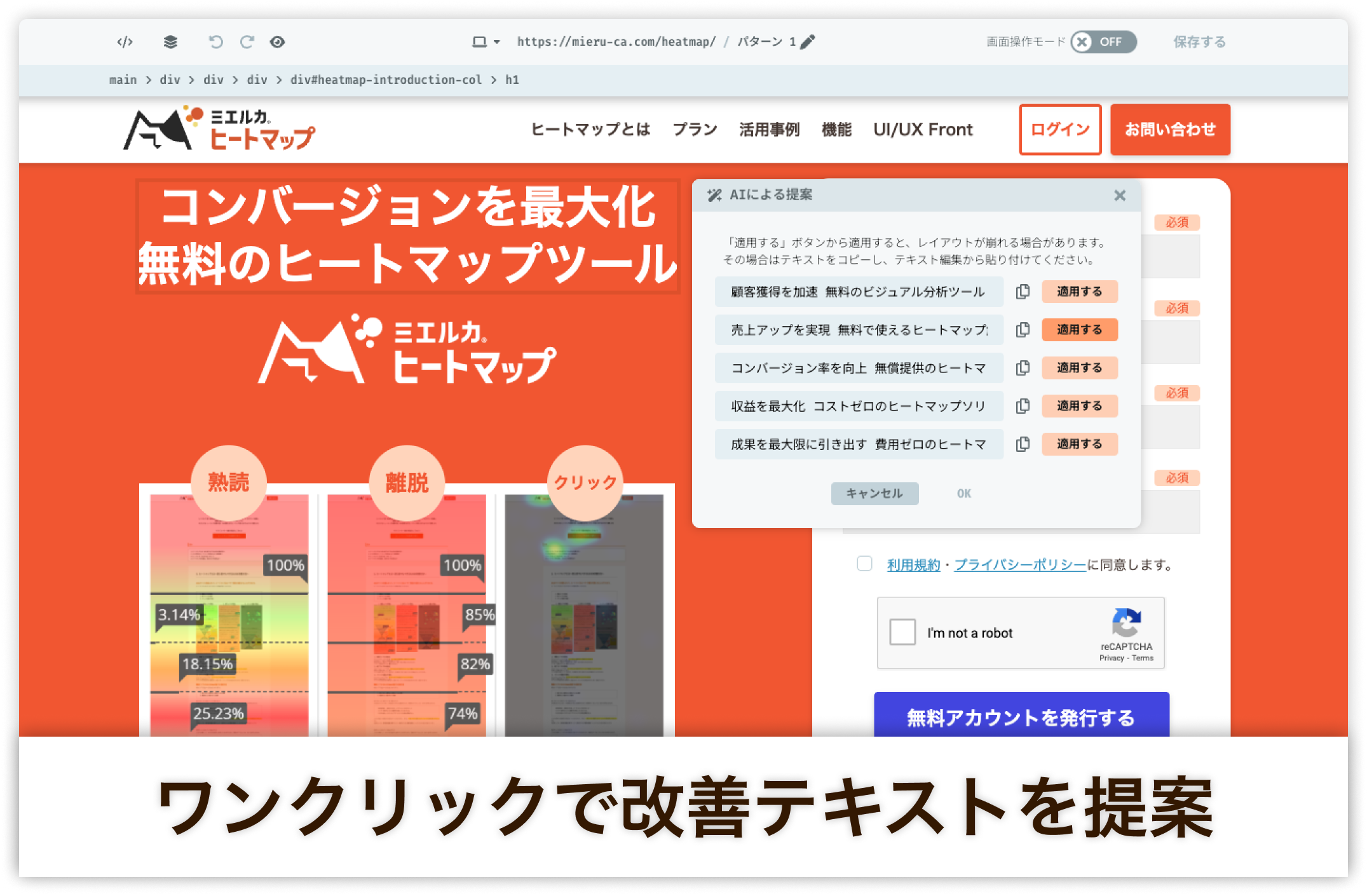This screenshot has height=896, width=1367.
Task: Open the プライバシーポリシー link
Action: 1020,565
